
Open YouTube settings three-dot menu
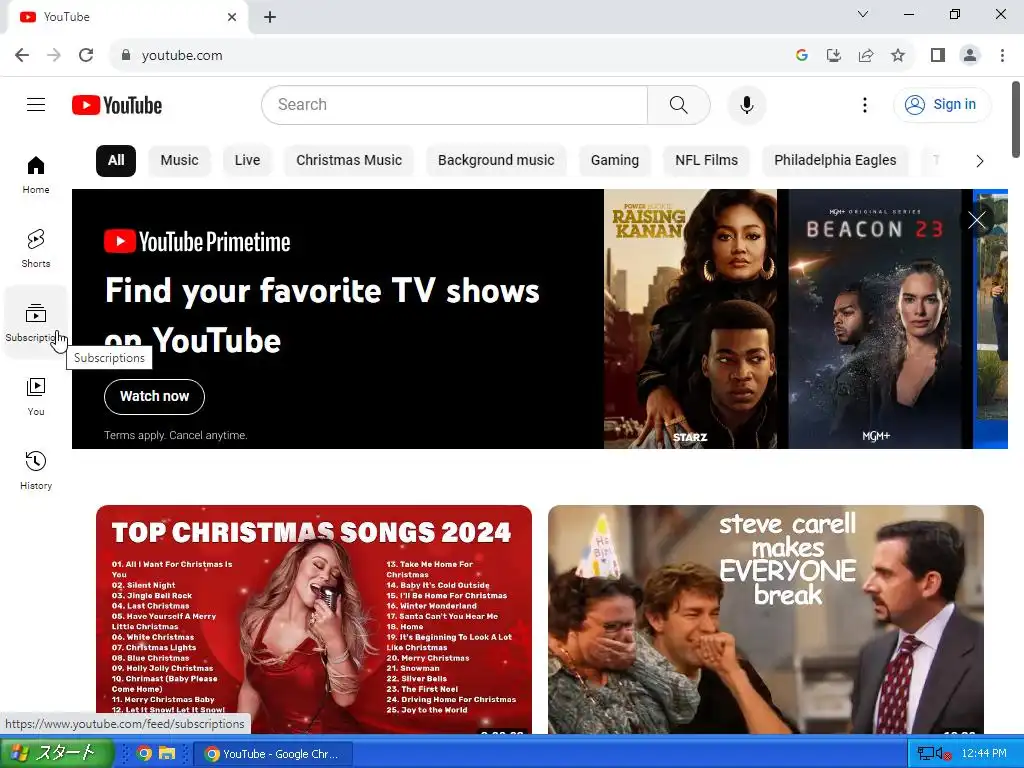coord(865,105)
